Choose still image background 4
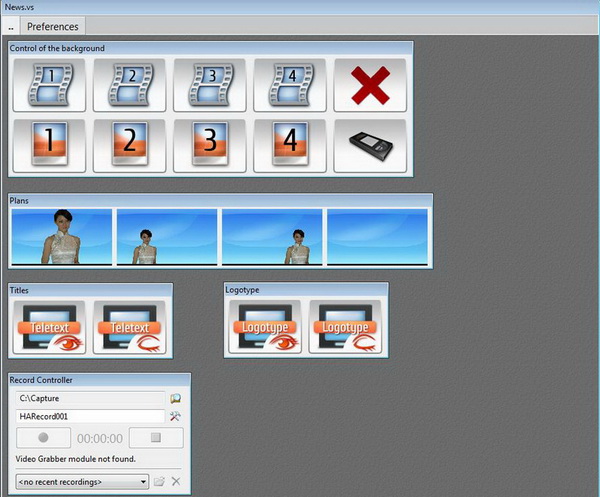This screenshot has height=497, width=600. click(290, 146)
